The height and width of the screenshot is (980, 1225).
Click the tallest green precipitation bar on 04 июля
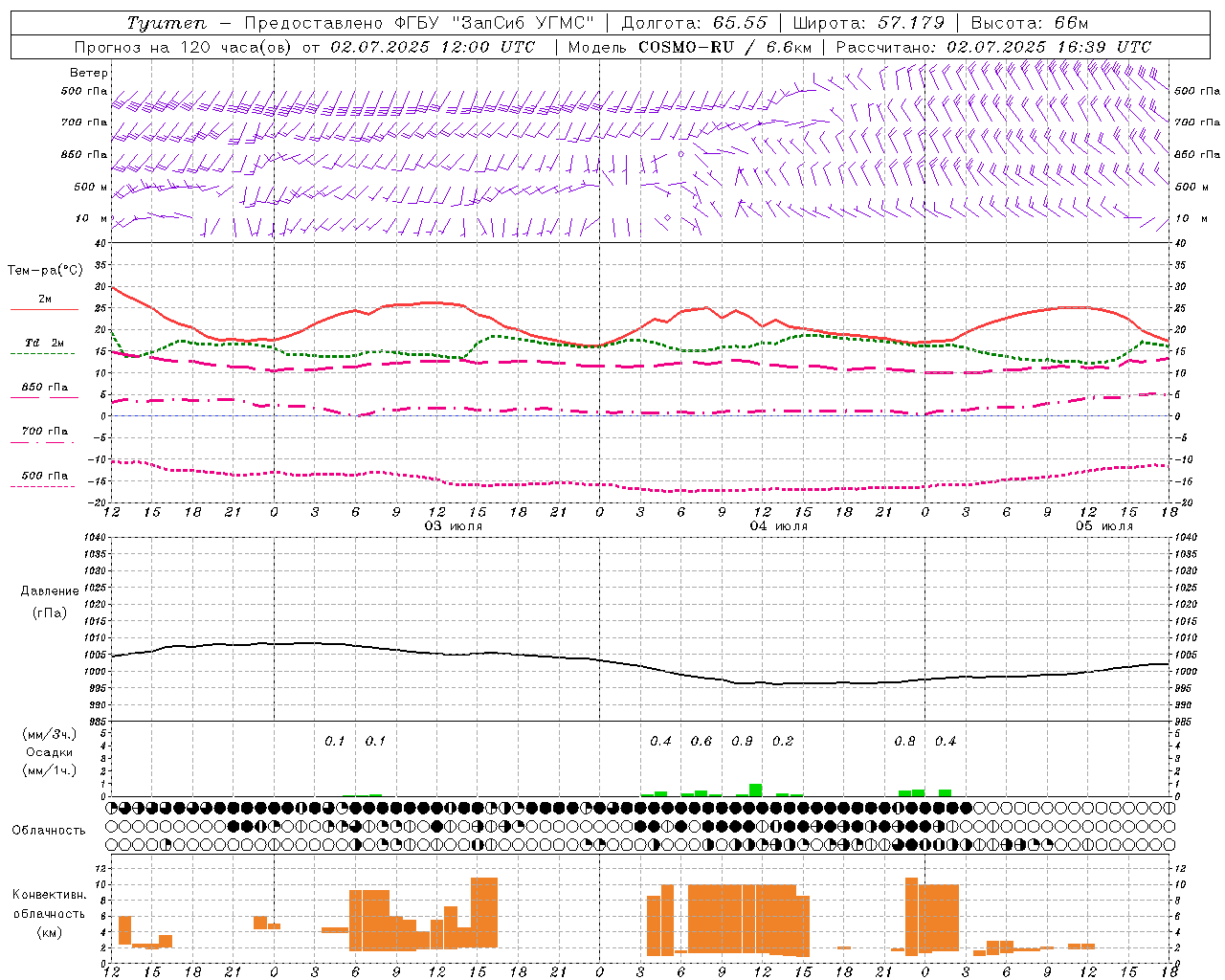pyautogui.click(x=756, y=791)
